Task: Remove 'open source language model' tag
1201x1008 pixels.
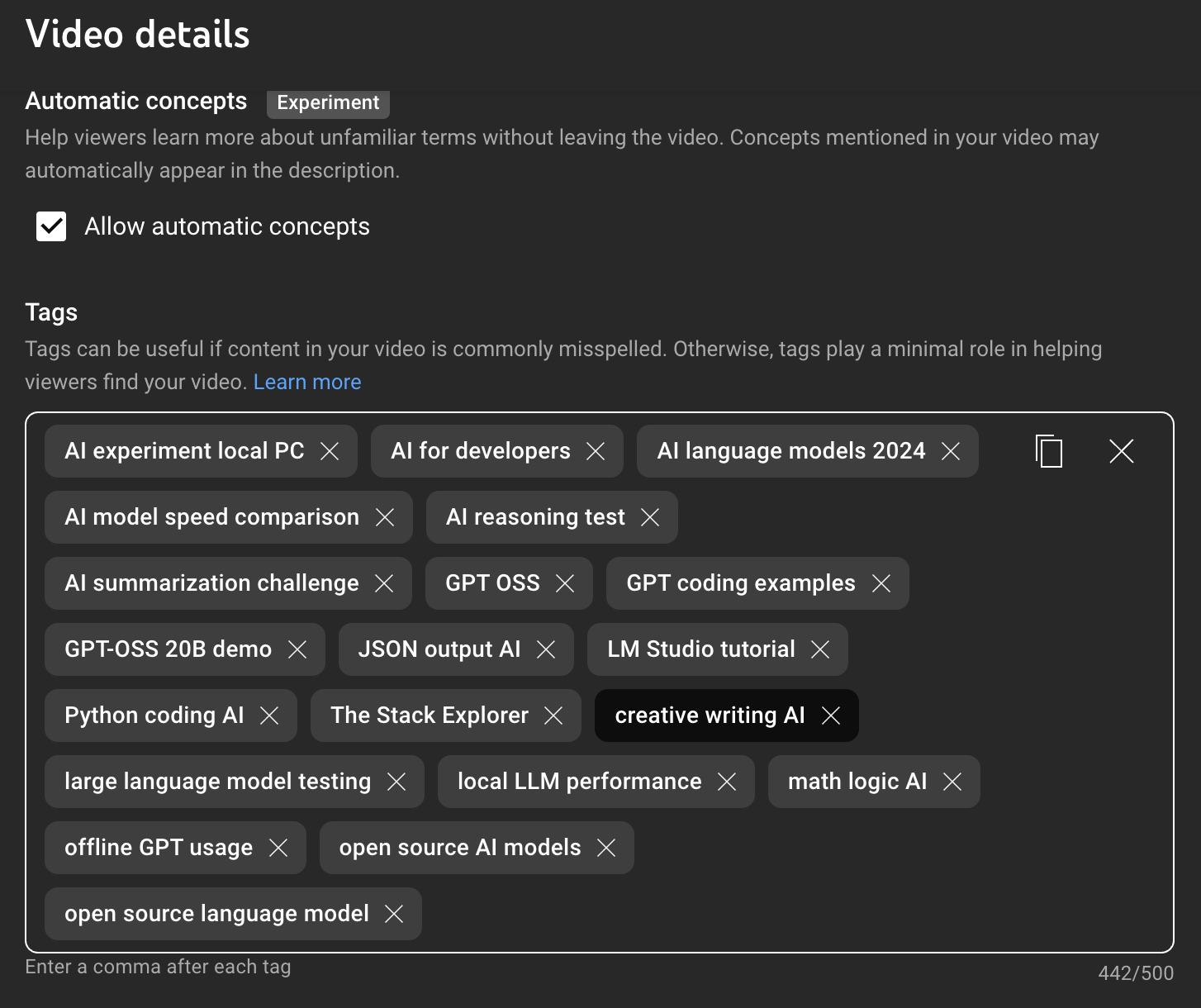Action: coord(394,914)
